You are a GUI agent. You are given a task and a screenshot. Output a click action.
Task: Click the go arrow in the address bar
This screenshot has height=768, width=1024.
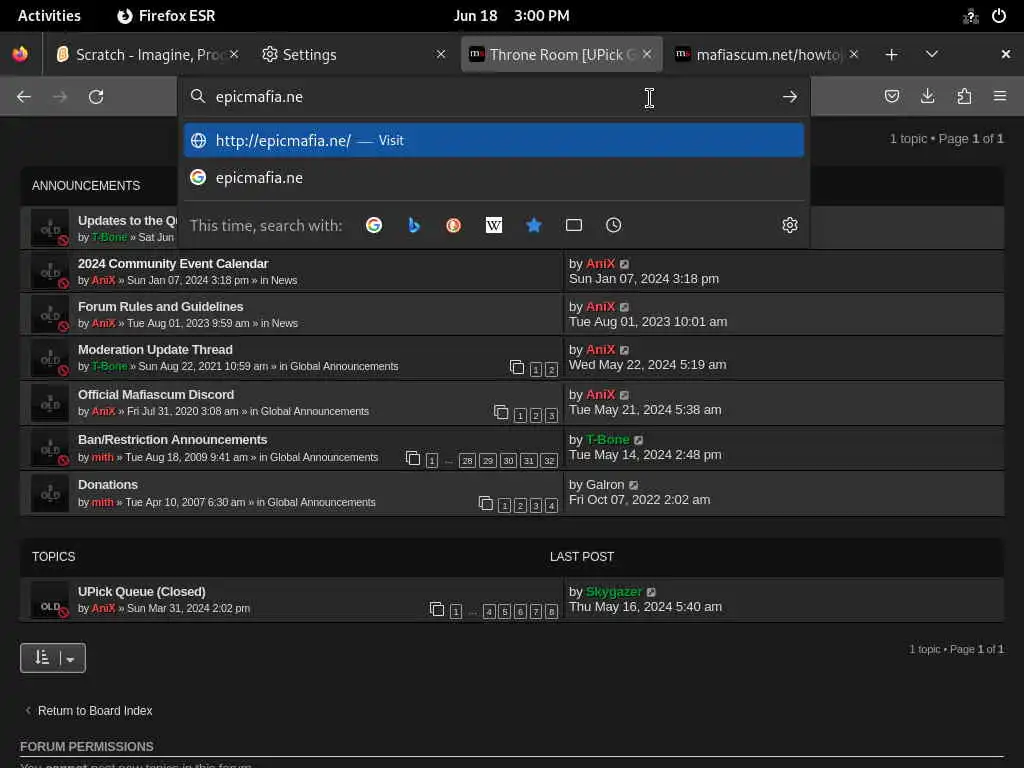point(790,97)
